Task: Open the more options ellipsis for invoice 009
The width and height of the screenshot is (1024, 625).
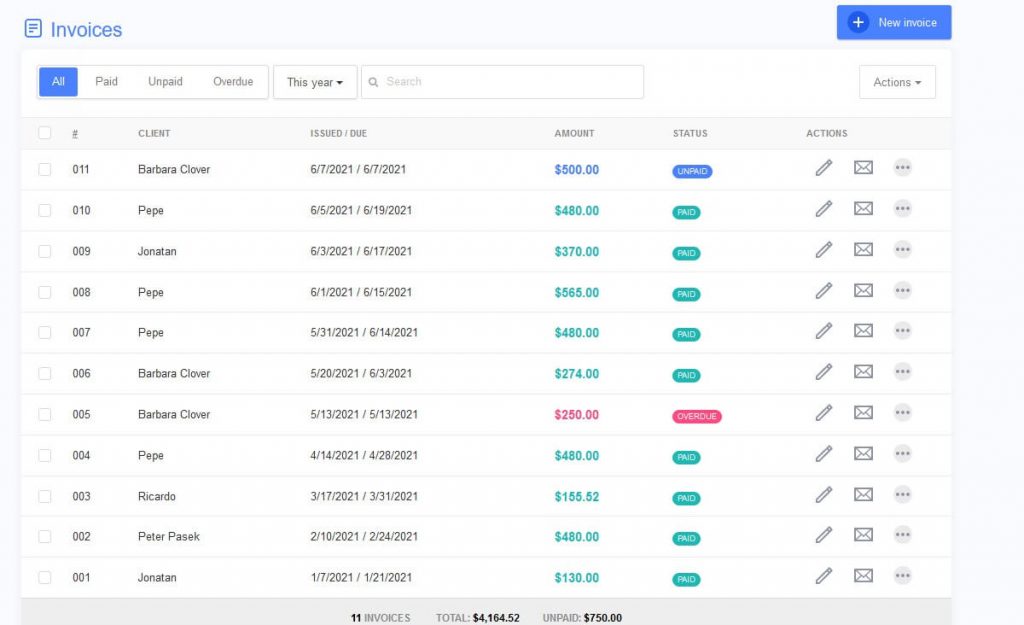Action: pos(902,253)
